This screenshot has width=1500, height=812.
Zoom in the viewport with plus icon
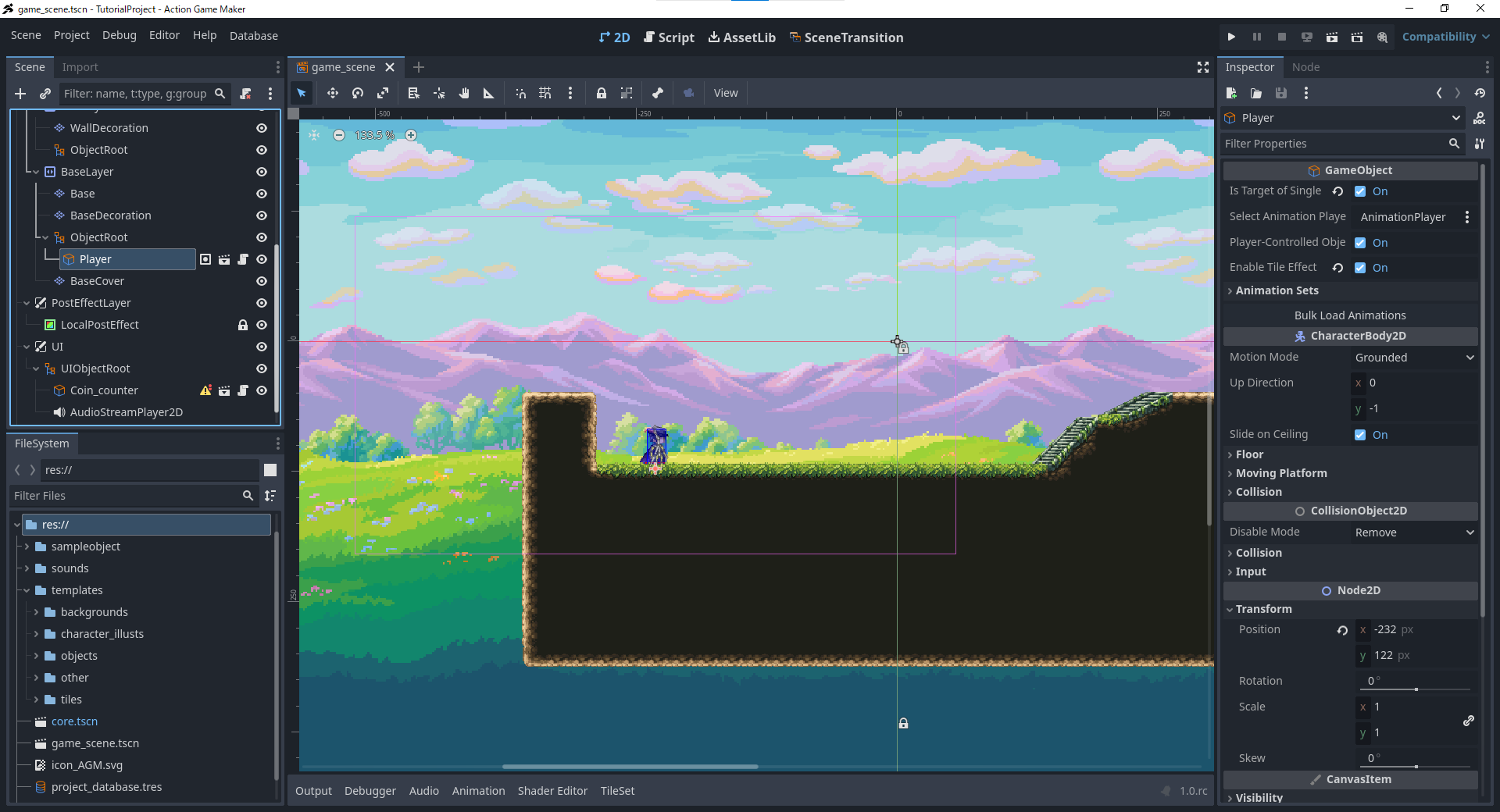[411, 135]
